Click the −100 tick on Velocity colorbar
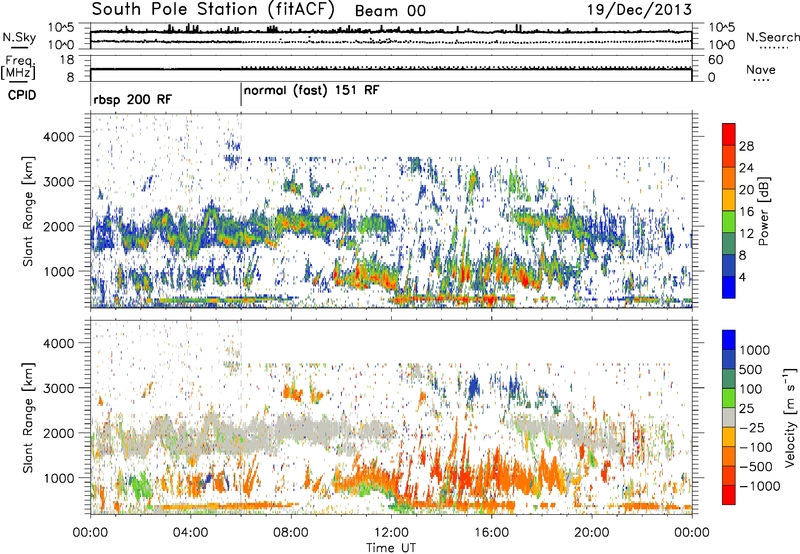Screen dimensions: 800x554 coord(756,447)
